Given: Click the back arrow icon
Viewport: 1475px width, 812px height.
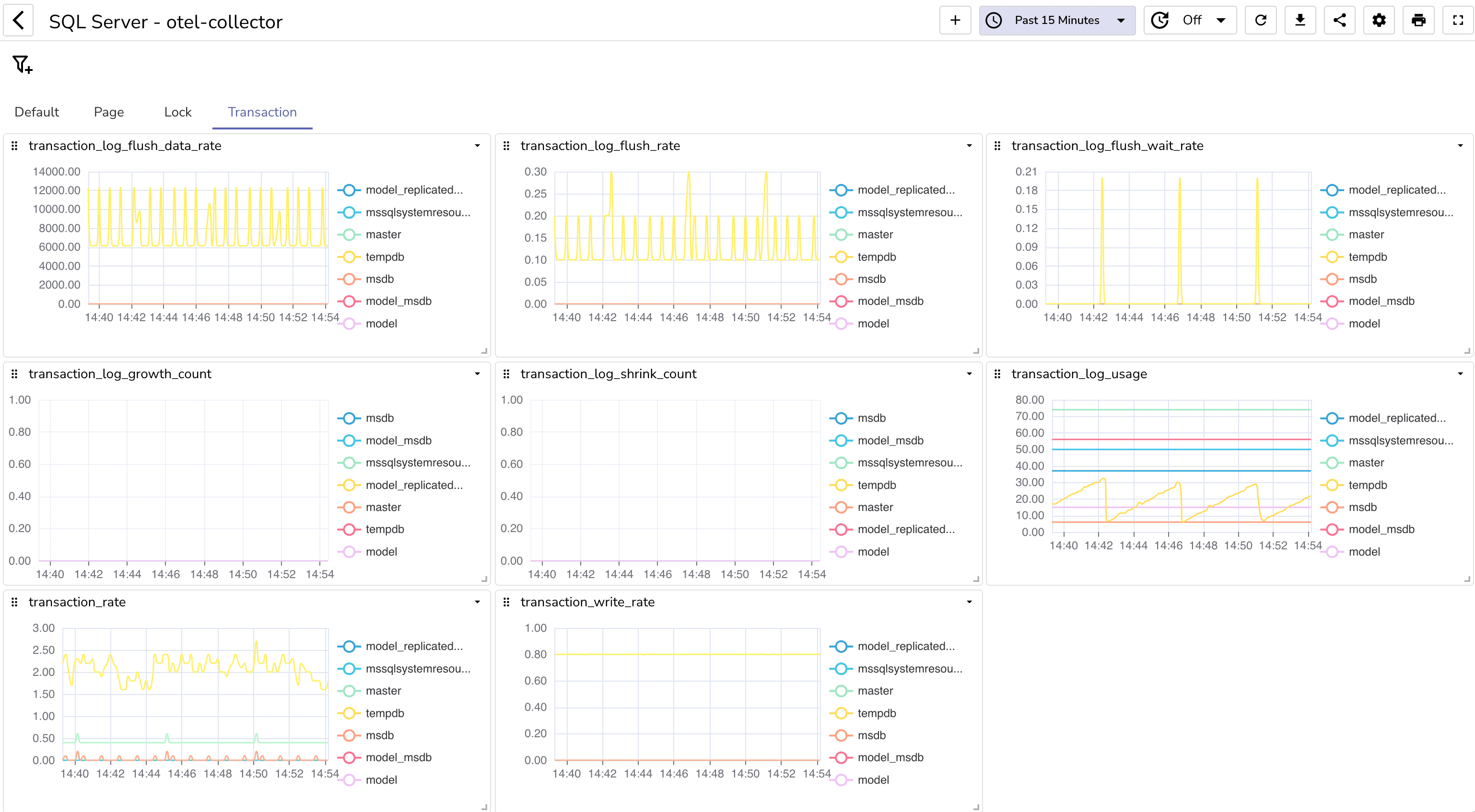Looking at the screenshot, I should [x=19, y=21].
